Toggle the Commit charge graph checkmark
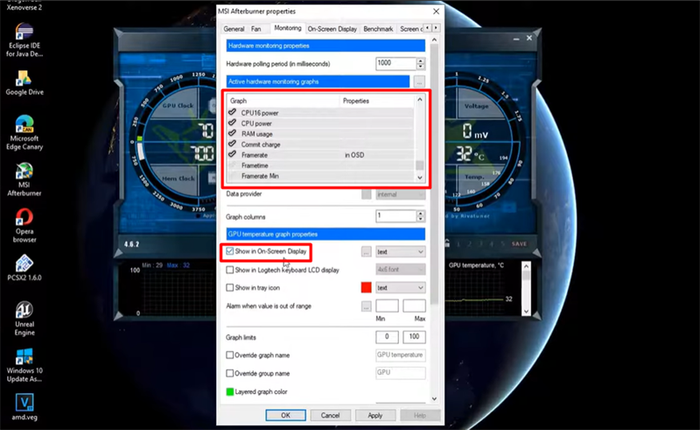Screen dimensions: 700x430 (x=232, y=144)
